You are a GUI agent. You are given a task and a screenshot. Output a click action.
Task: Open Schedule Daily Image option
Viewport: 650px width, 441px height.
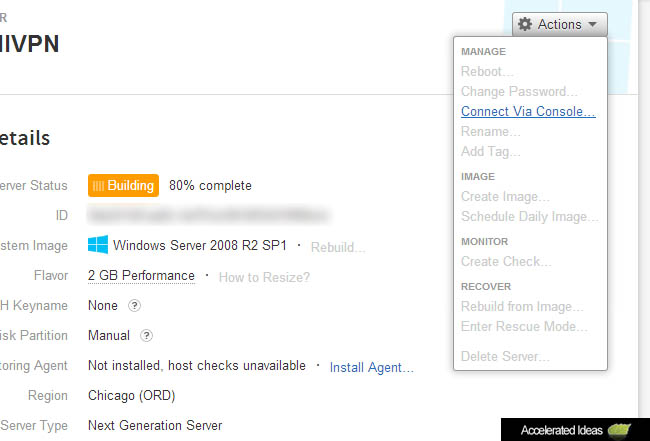530,217
